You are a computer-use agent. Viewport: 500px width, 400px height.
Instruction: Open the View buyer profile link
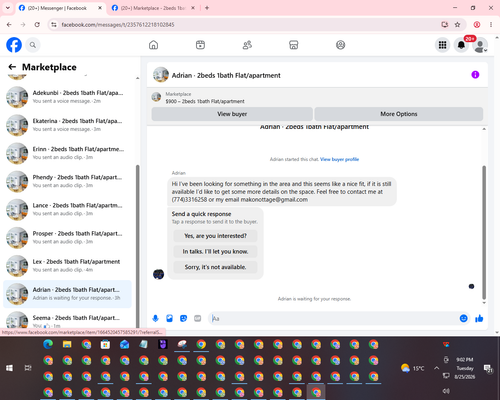click(339, 159)
